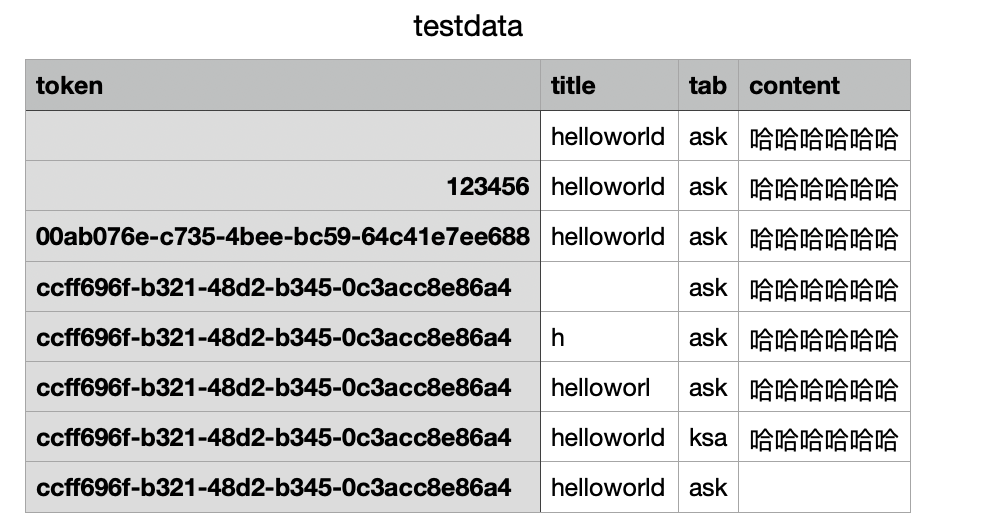Select the empty title cell
The image size is (984, 530).
609,288
